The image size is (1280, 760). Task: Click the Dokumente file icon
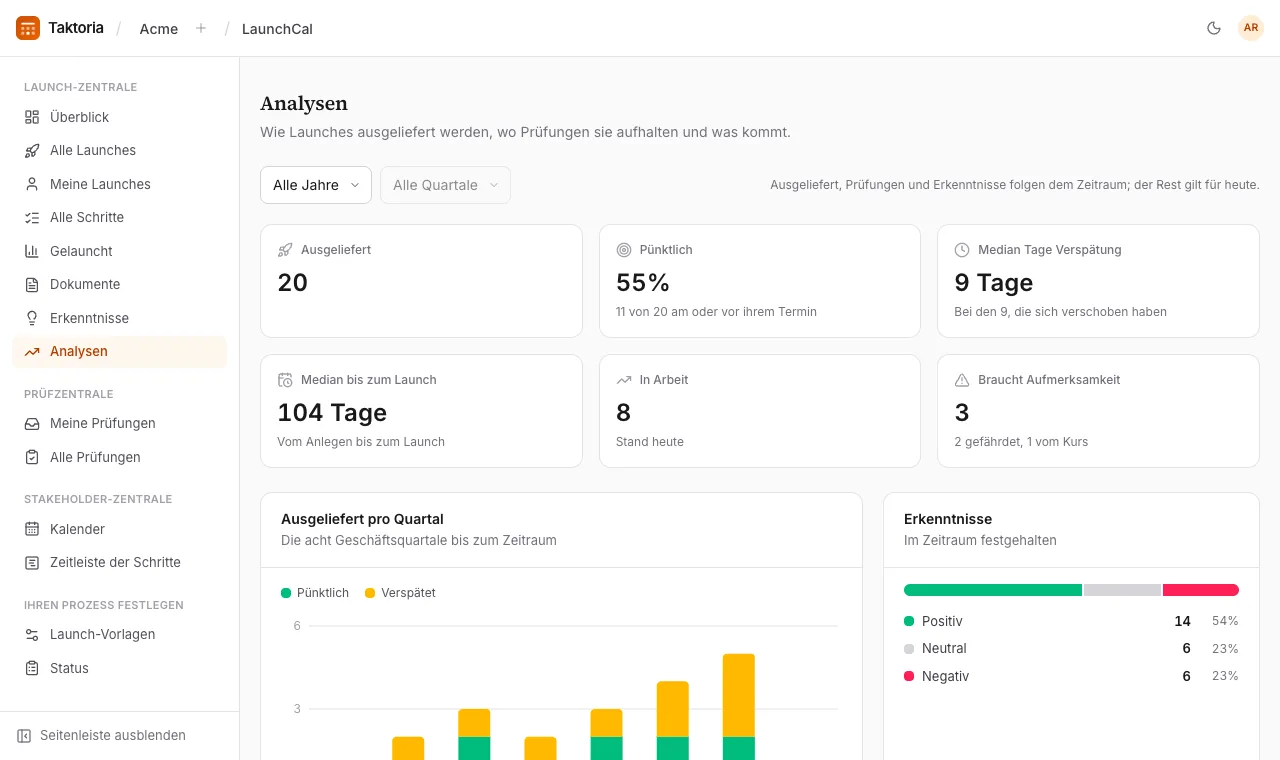32,284
